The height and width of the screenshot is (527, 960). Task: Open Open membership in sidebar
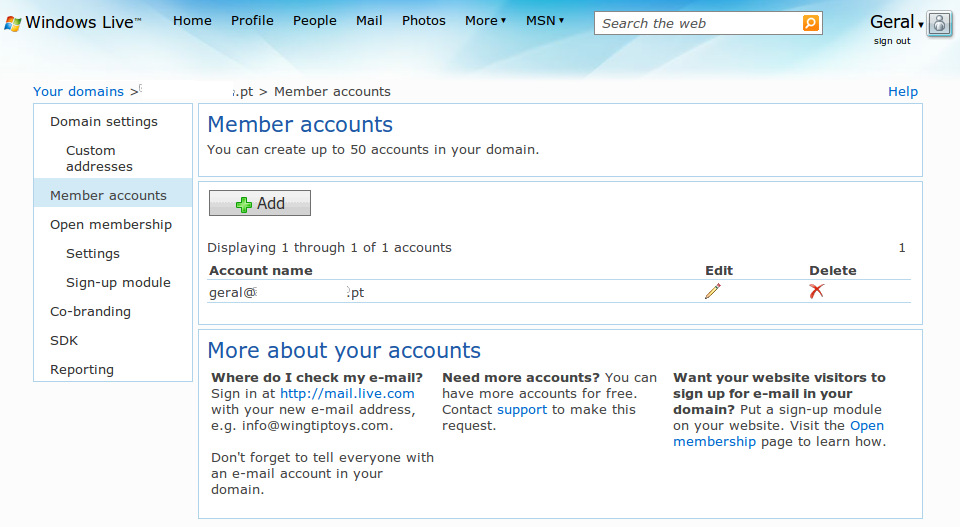[111, 225]
